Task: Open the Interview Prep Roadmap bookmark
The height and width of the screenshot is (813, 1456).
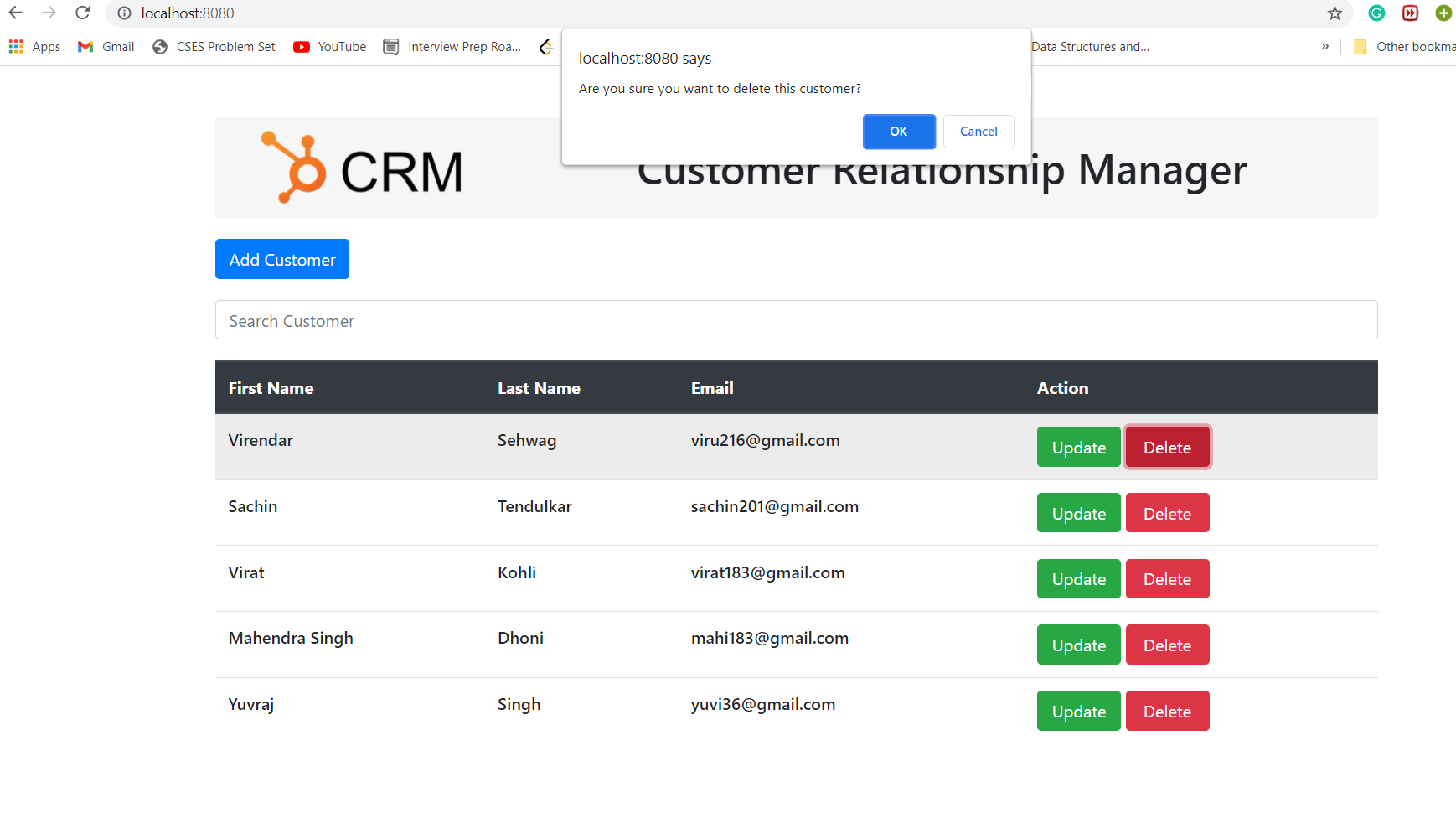Action: [x=452, y=47]
